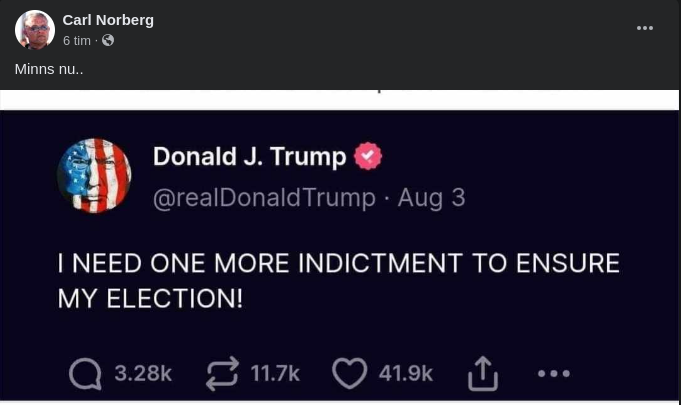
Task: Click the Donald J. Trump display name
Action: click(x=250, y=156)
